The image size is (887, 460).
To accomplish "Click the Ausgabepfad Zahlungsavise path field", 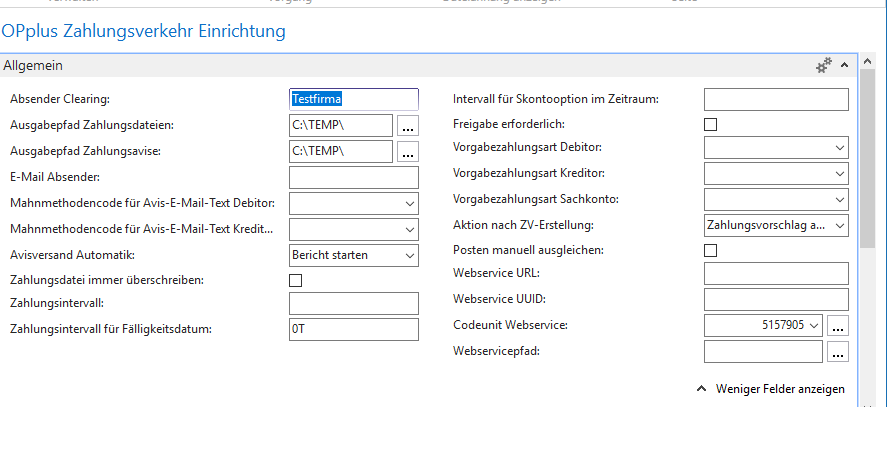I will (341, 152).
